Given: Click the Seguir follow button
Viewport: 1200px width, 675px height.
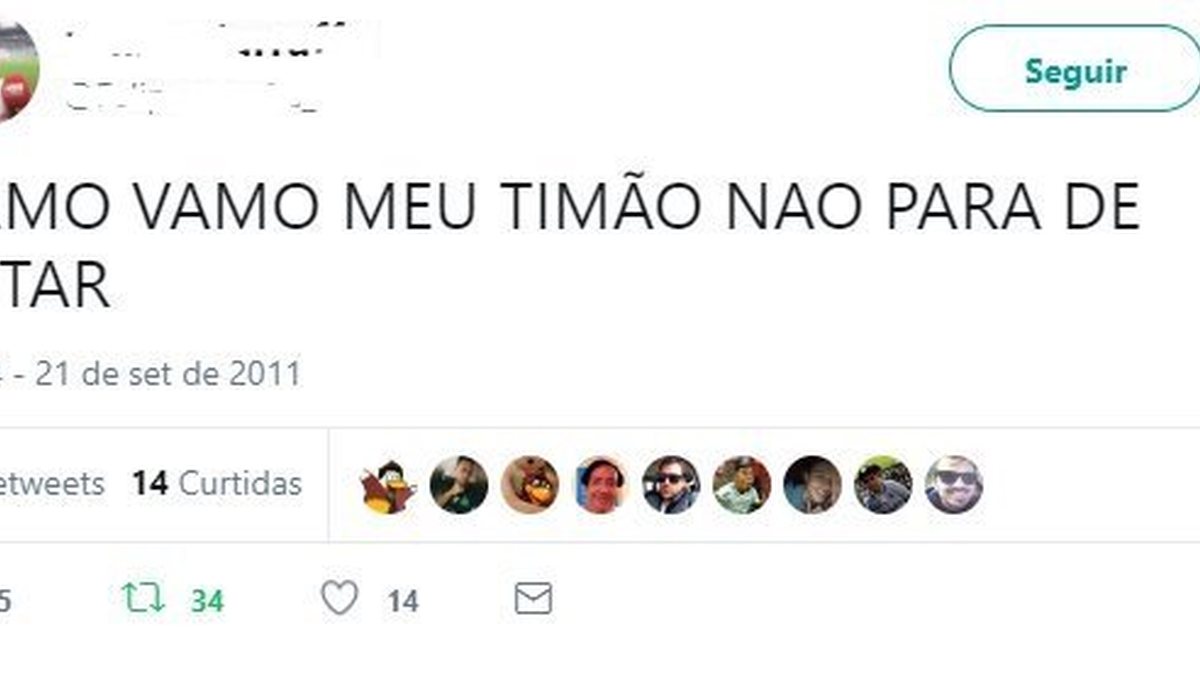Looking at the screenshot, I should (1074, 69).
